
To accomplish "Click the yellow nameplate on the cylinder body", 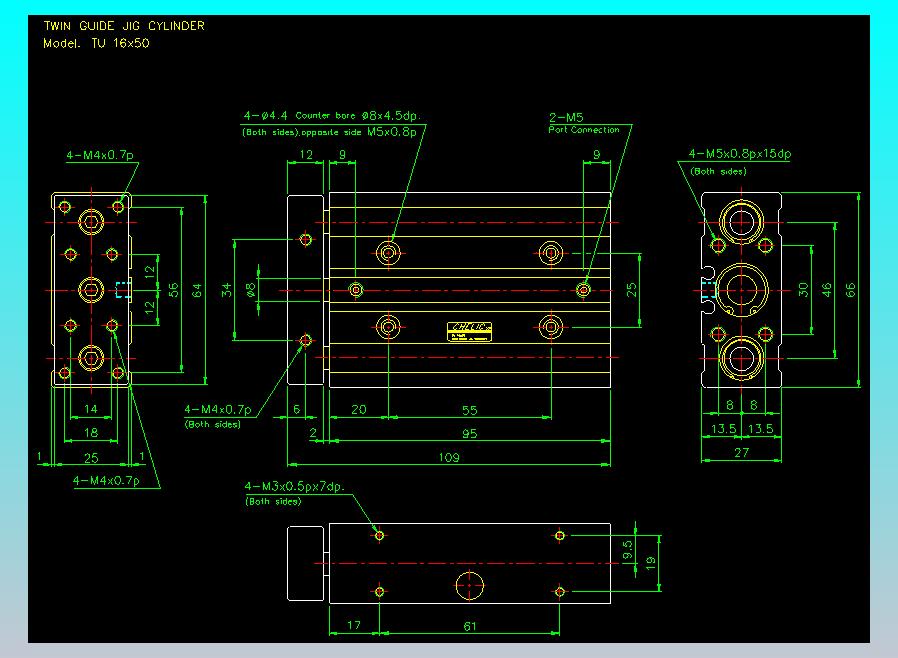I will [469, 332].
